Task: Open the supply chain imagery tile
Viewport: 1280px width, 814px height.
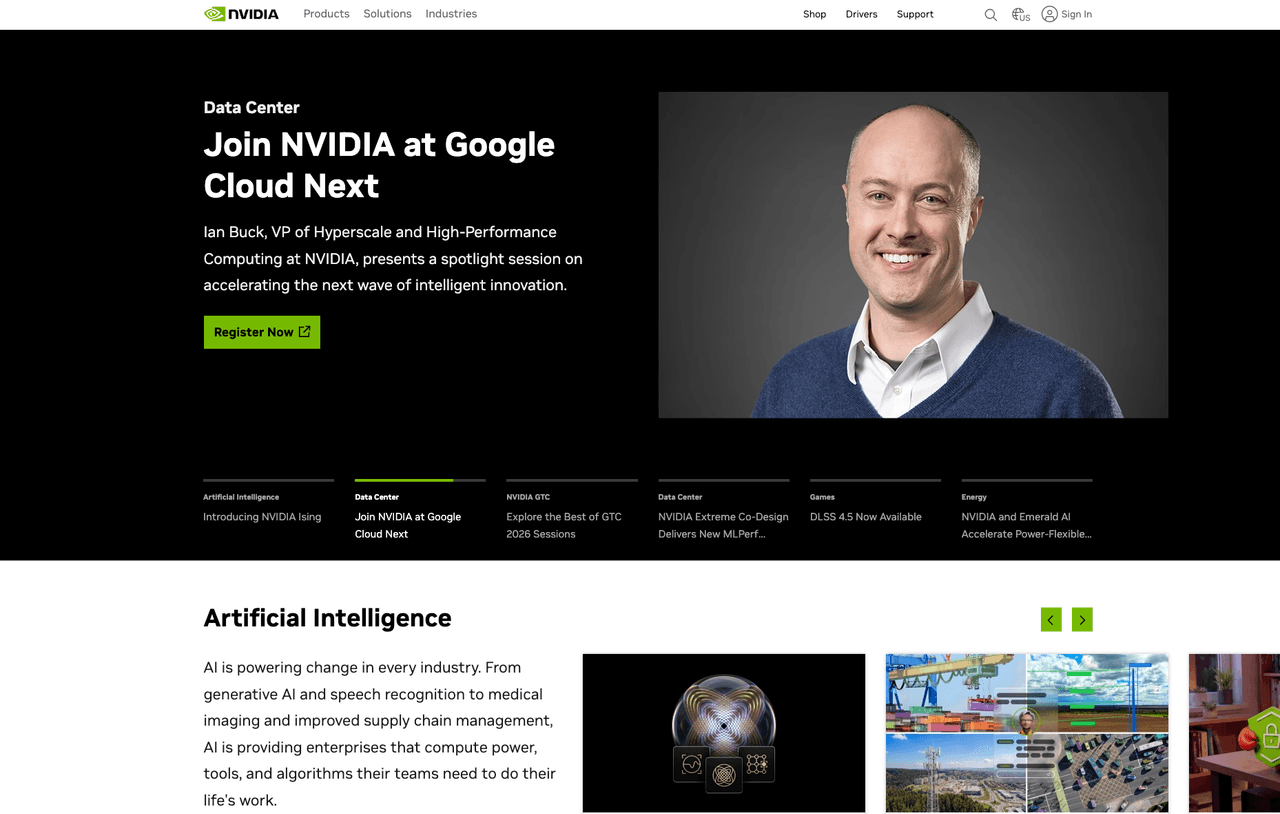Action: click(1026, 732)
